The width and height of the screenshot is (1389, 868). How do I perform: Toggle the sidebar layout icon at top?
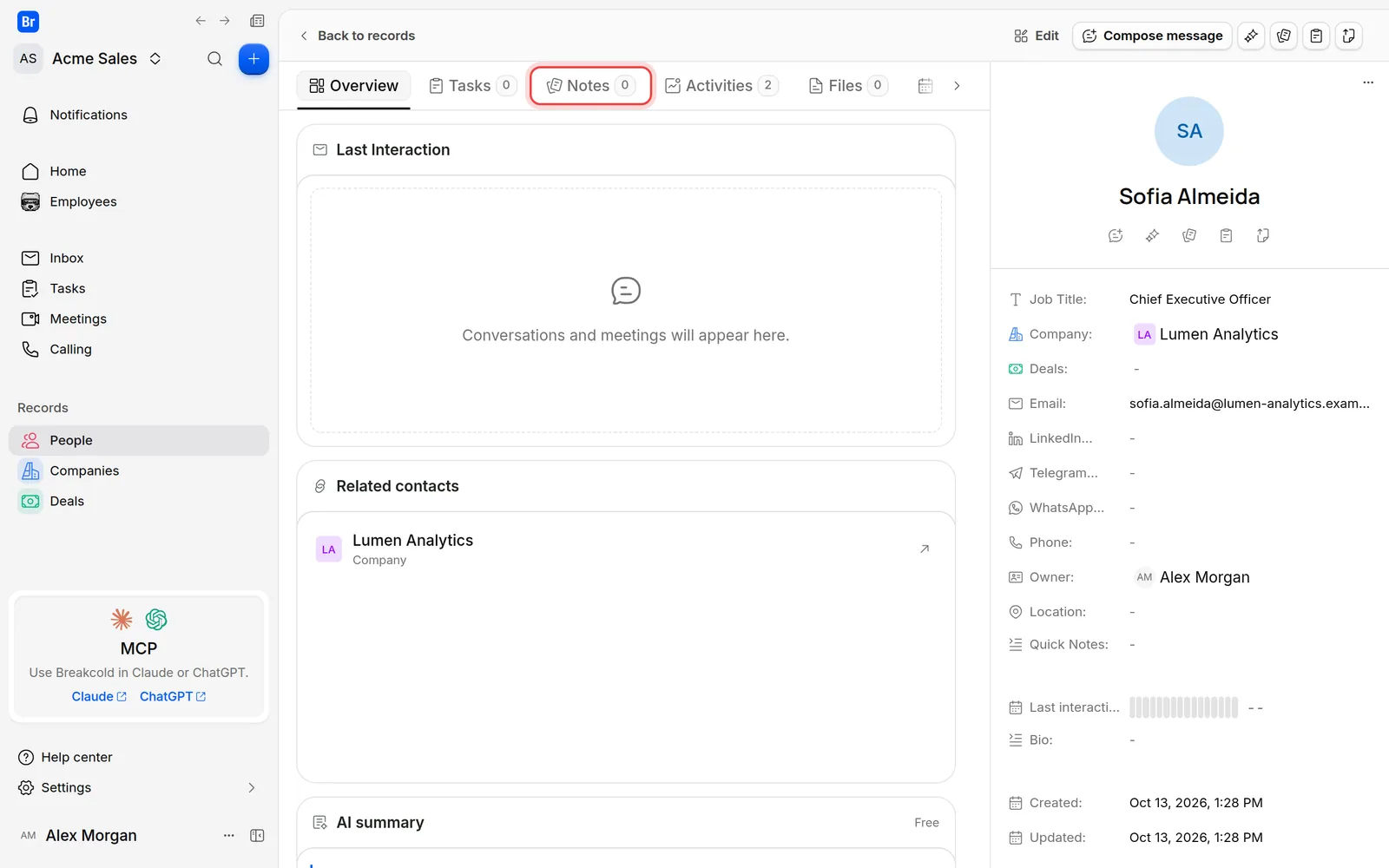(257, 21)
